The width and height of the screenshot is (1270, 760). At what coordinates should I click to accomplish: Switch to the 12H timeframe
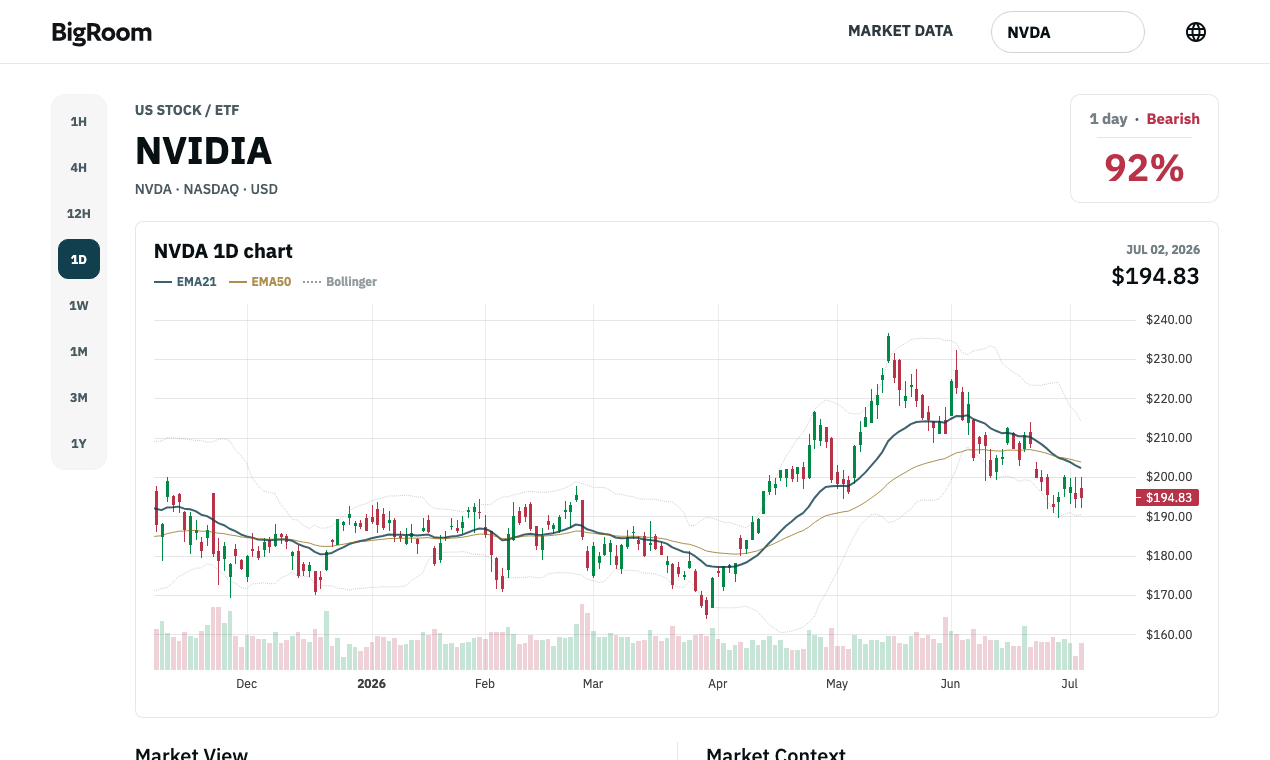click(x=79, y=213)
